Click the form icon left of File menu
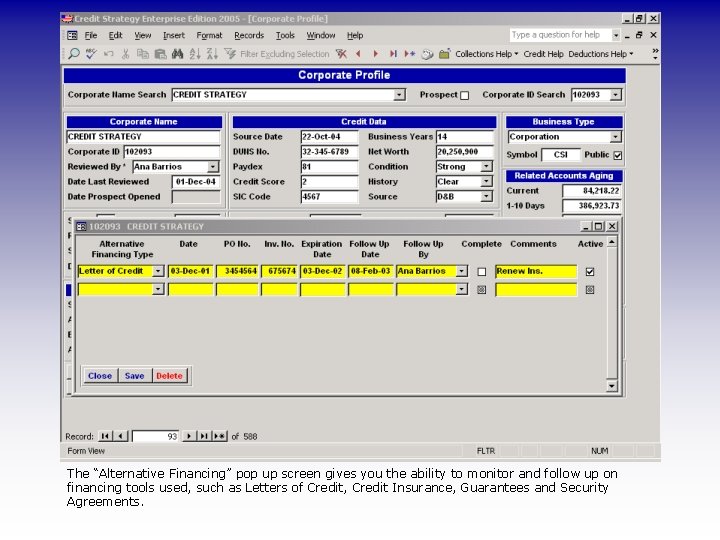 pyautogui.click(x=73, y=35)
